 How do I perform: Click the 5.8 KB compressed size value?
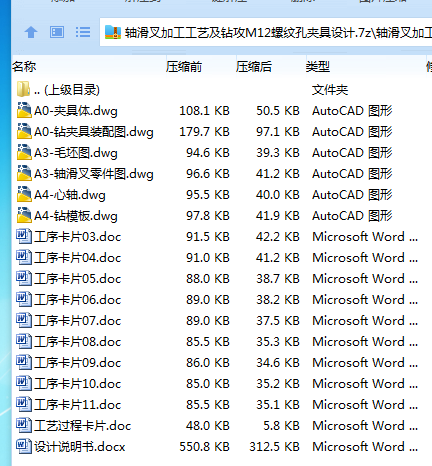click(282, 426)
